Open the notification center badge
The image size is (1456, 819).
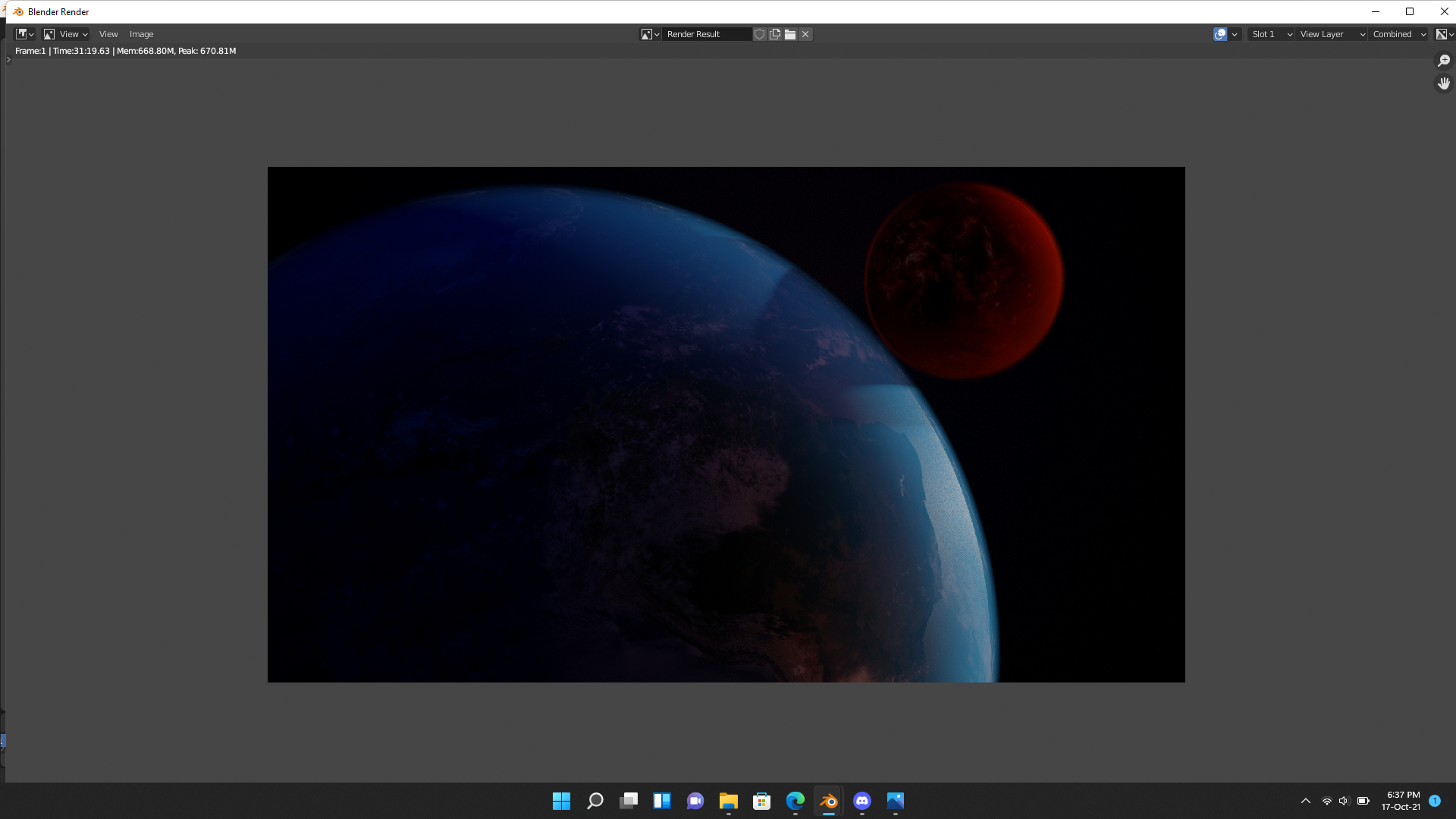tap(1435, 801)
